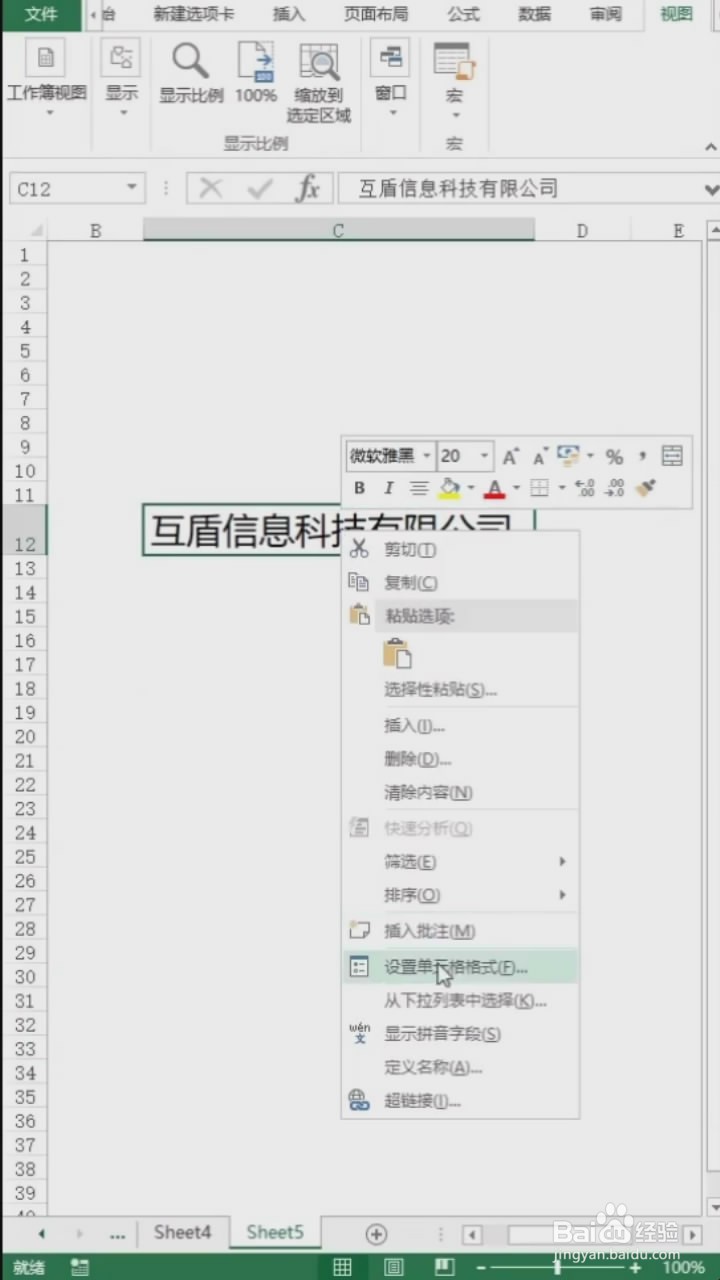
Task: Click the 宏 macros icon
Action: click(454, 61)
